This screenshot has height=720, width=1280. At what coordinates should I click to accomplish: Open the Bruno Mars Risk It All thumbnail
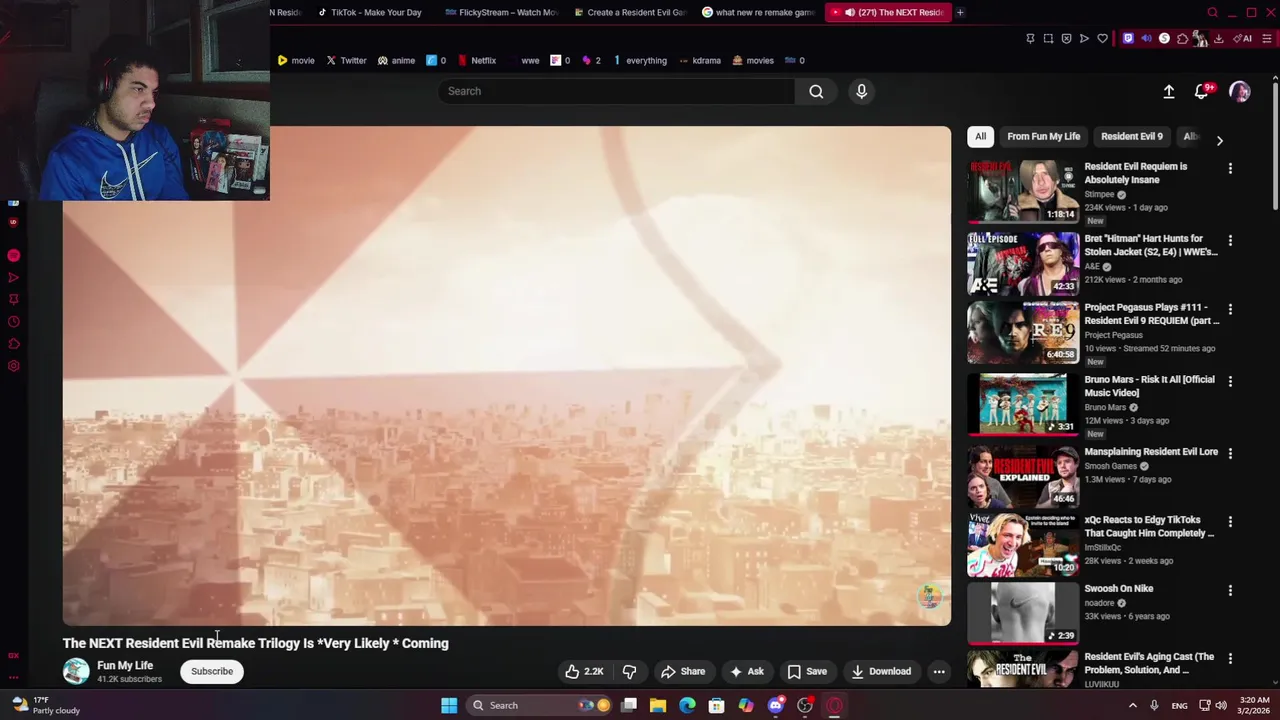[1023, 404]
